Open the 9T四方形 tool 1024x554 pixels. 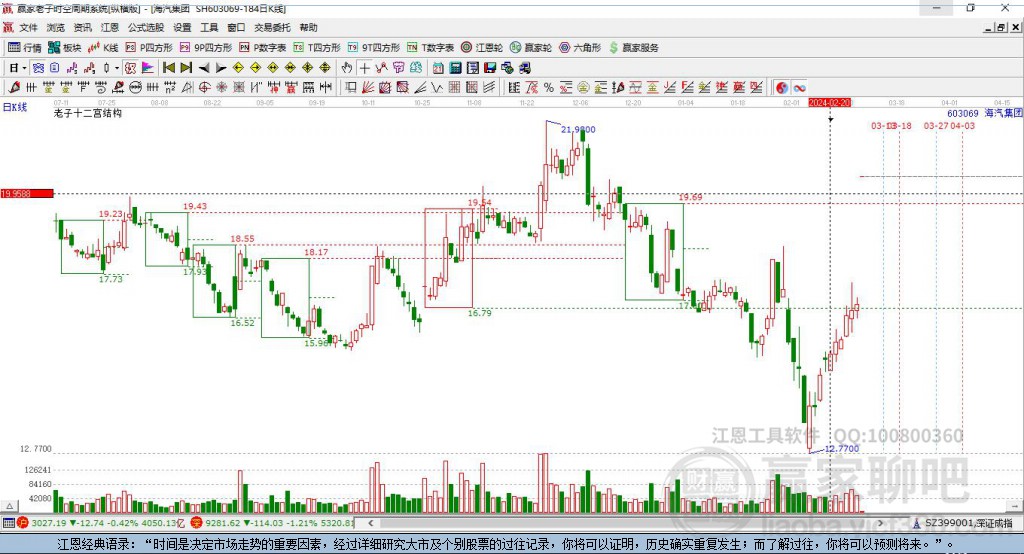[374, 48]
